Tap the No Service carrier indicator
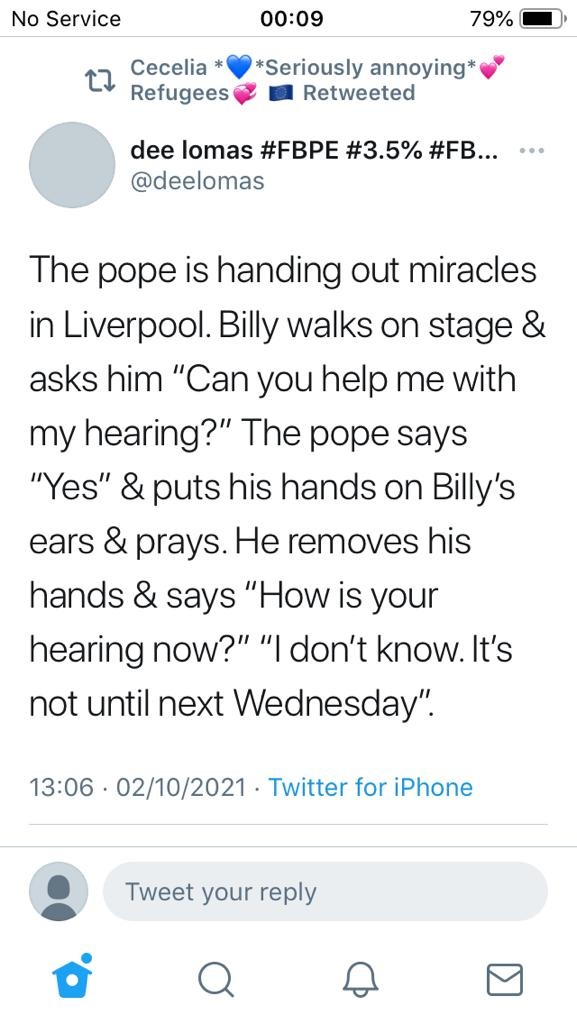Viewport: 577px width, 1024px height. click(x=66, y=18)
